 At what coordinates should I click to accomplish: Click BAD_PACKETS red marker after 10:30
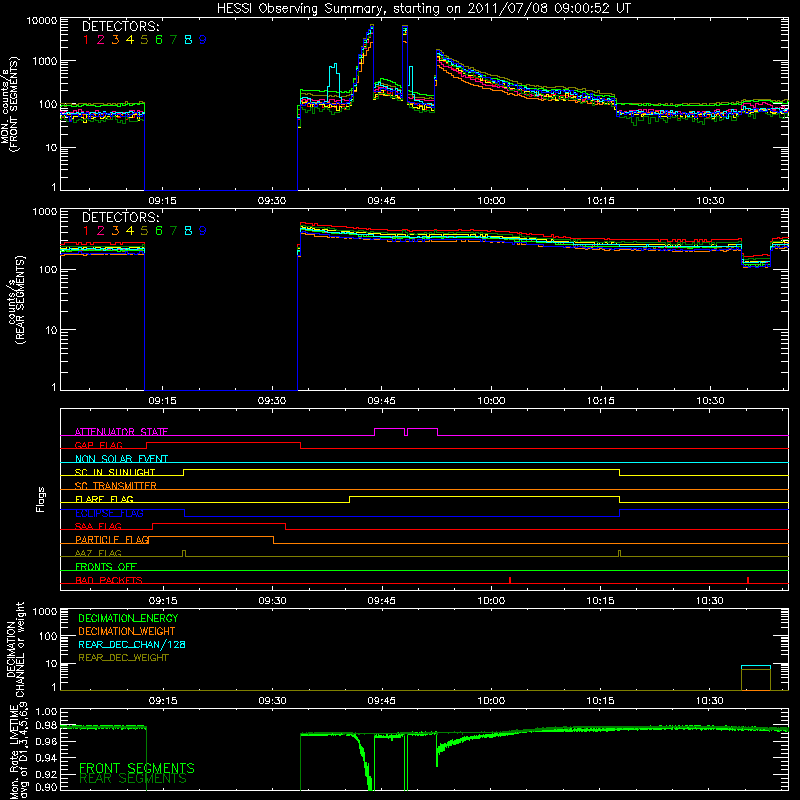748,580
